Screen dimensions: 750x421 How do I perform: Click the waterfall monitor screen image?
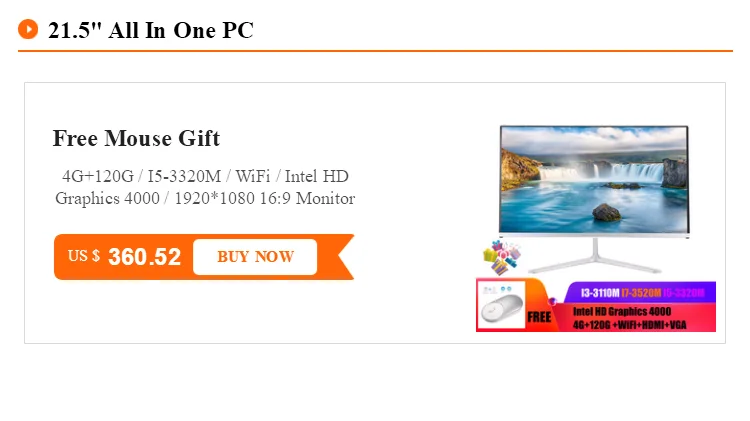pyautogui.click(x=594, y=180)
